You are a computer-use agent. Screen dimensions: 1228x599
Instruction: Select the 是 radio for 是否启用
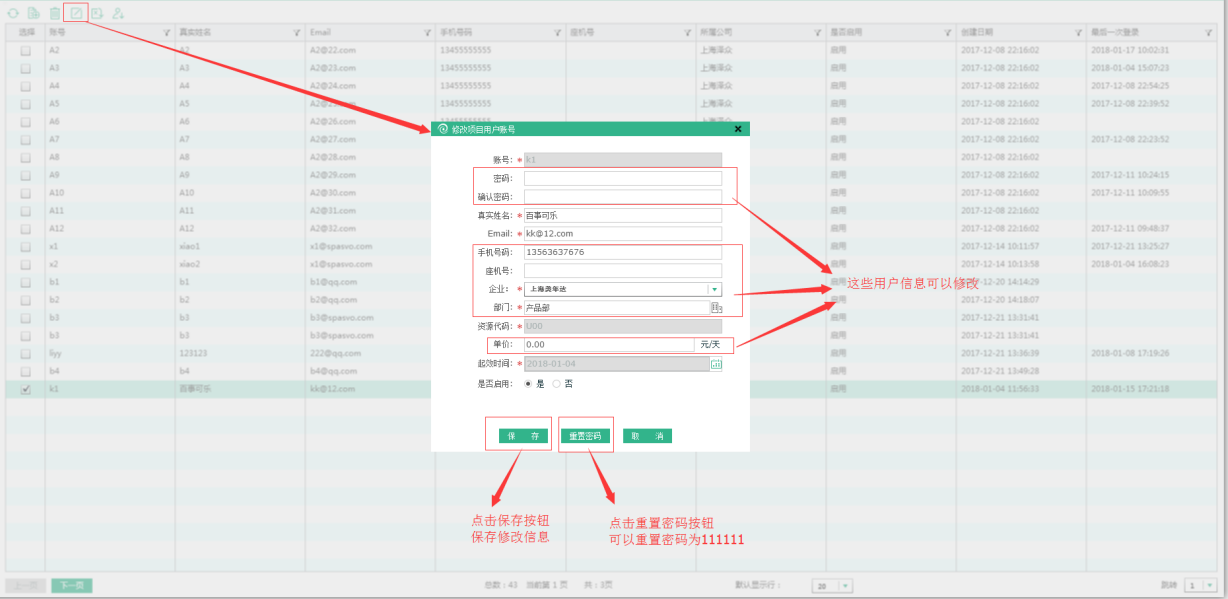click(529, 383)
